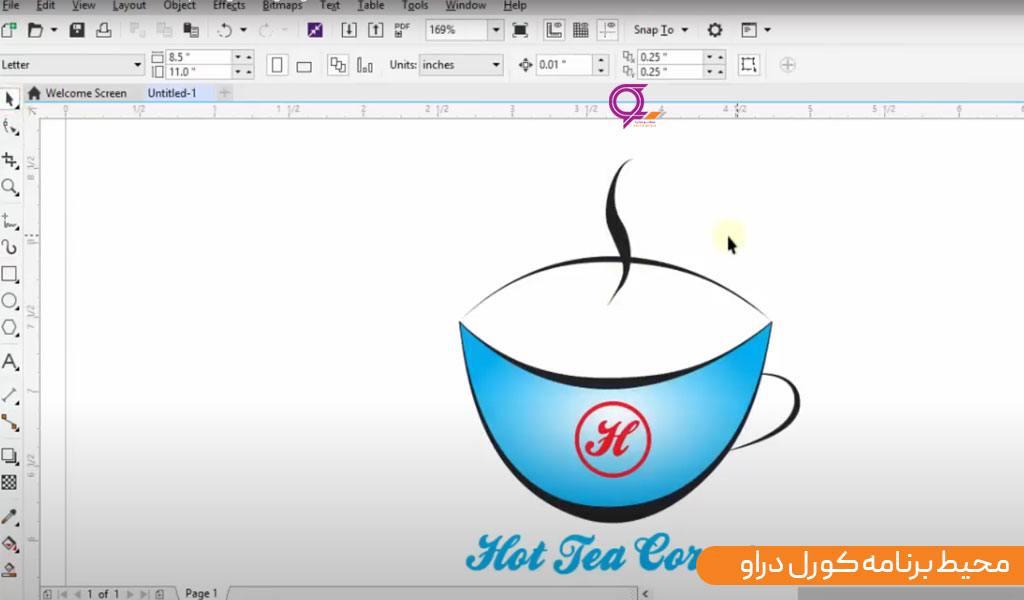Set page orientation to Portrait

[x=277, y=65]
